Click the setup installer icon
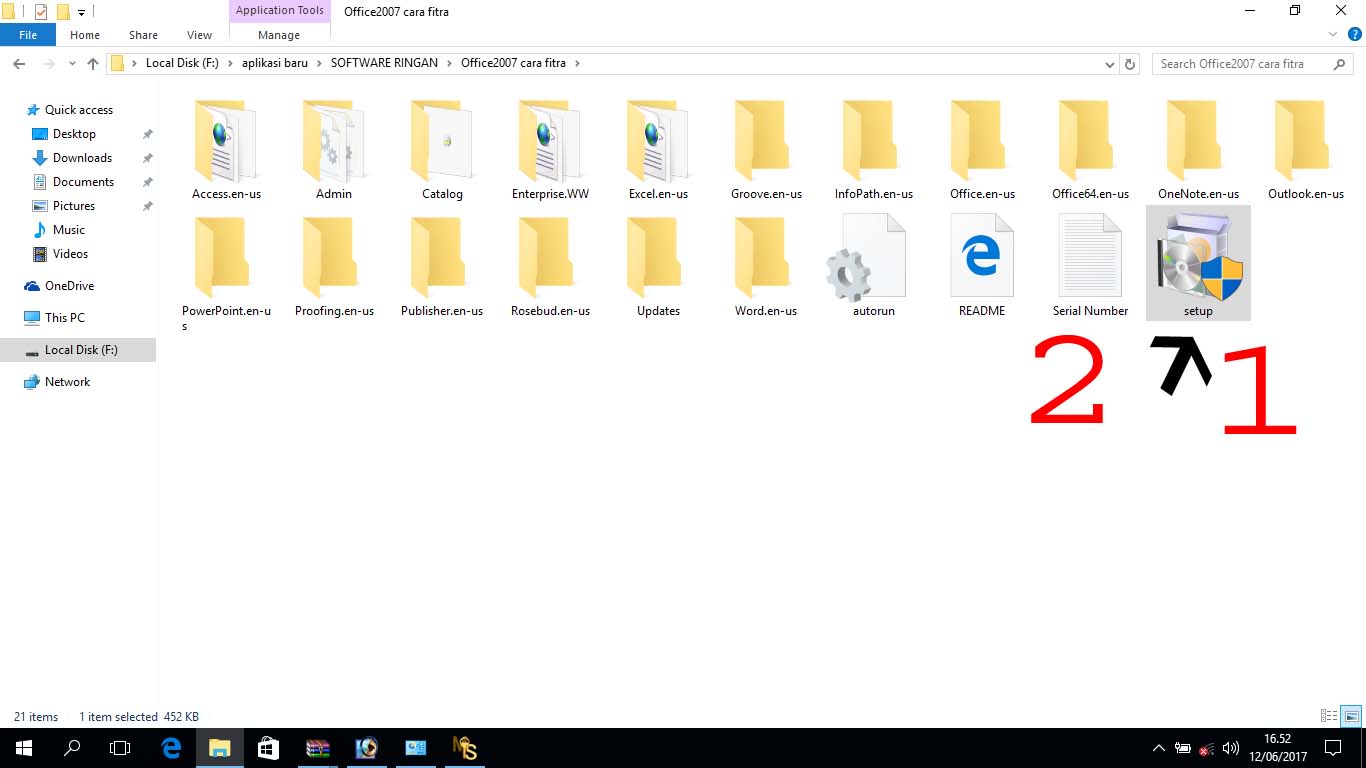Image resolution: width=1366 pixels, height=768 pixels. (1198, 263)
